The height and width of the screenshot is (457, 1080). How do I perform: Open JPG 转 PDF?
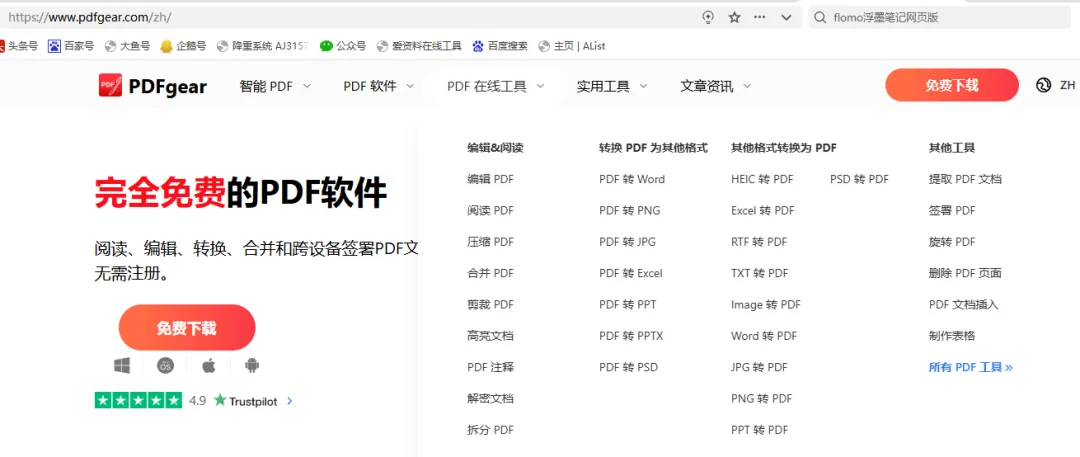coord(759,367)
